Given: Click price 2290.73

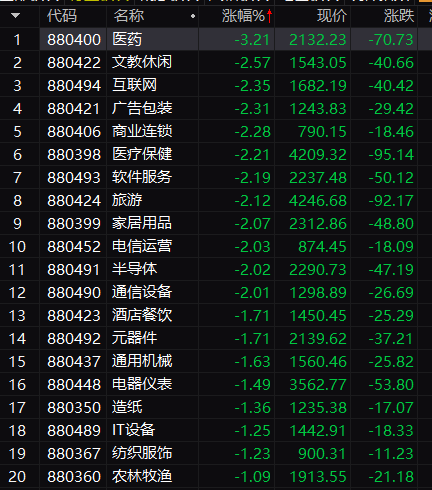Looking at the screenshot, I should [x=318, y=270].
